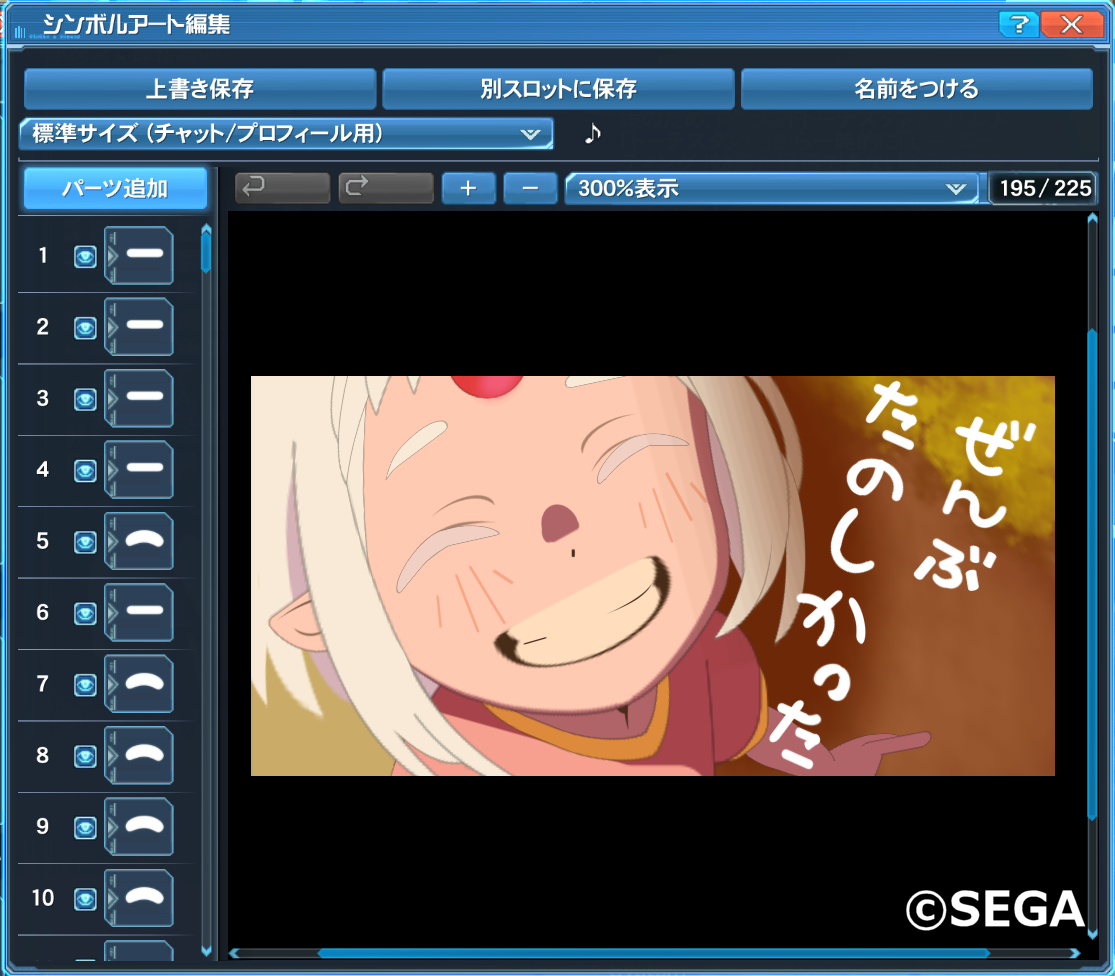This screenshot has width=1115, height=976.
Task: Click the redo arrow button
Action: [385, 188]
